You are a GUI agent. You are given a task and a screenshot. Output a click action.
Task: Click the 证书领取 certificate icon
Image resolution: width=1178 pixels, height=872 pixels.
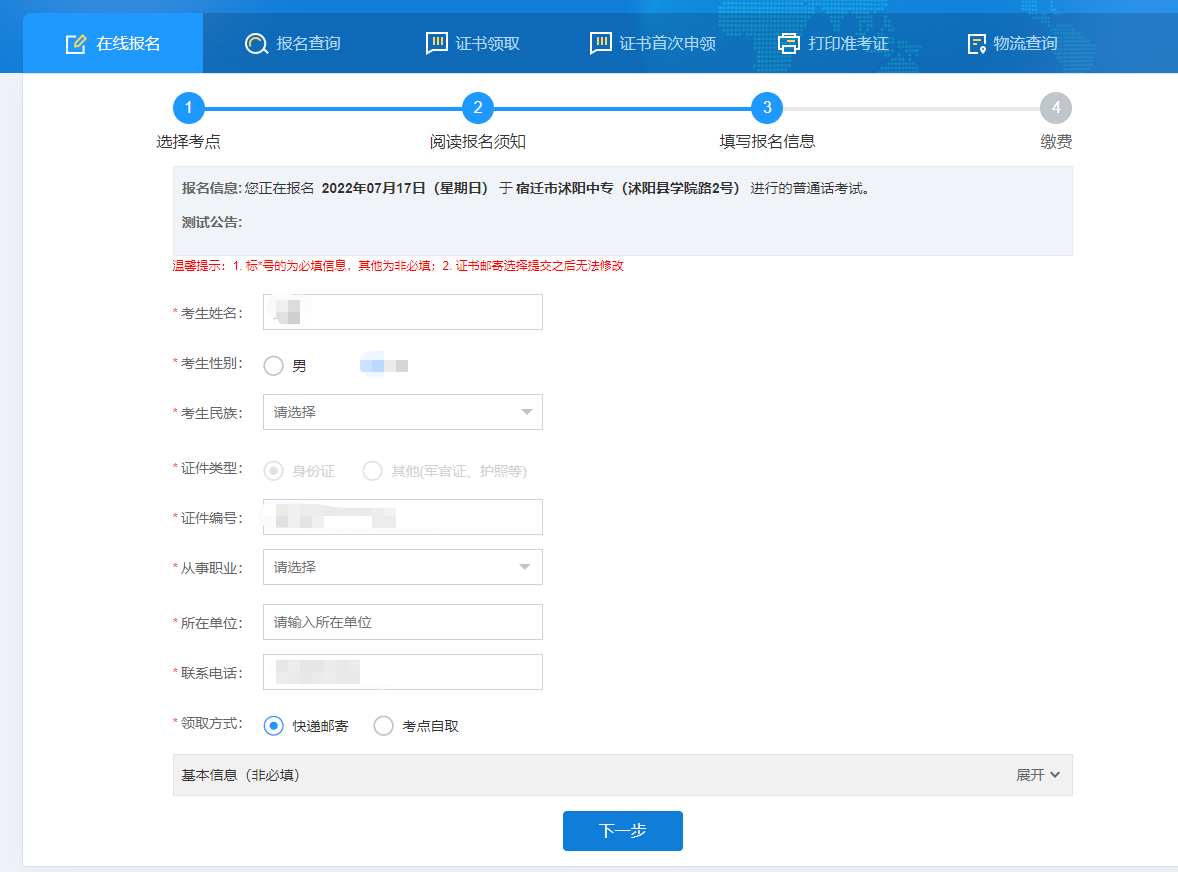(x=436, y=44)
